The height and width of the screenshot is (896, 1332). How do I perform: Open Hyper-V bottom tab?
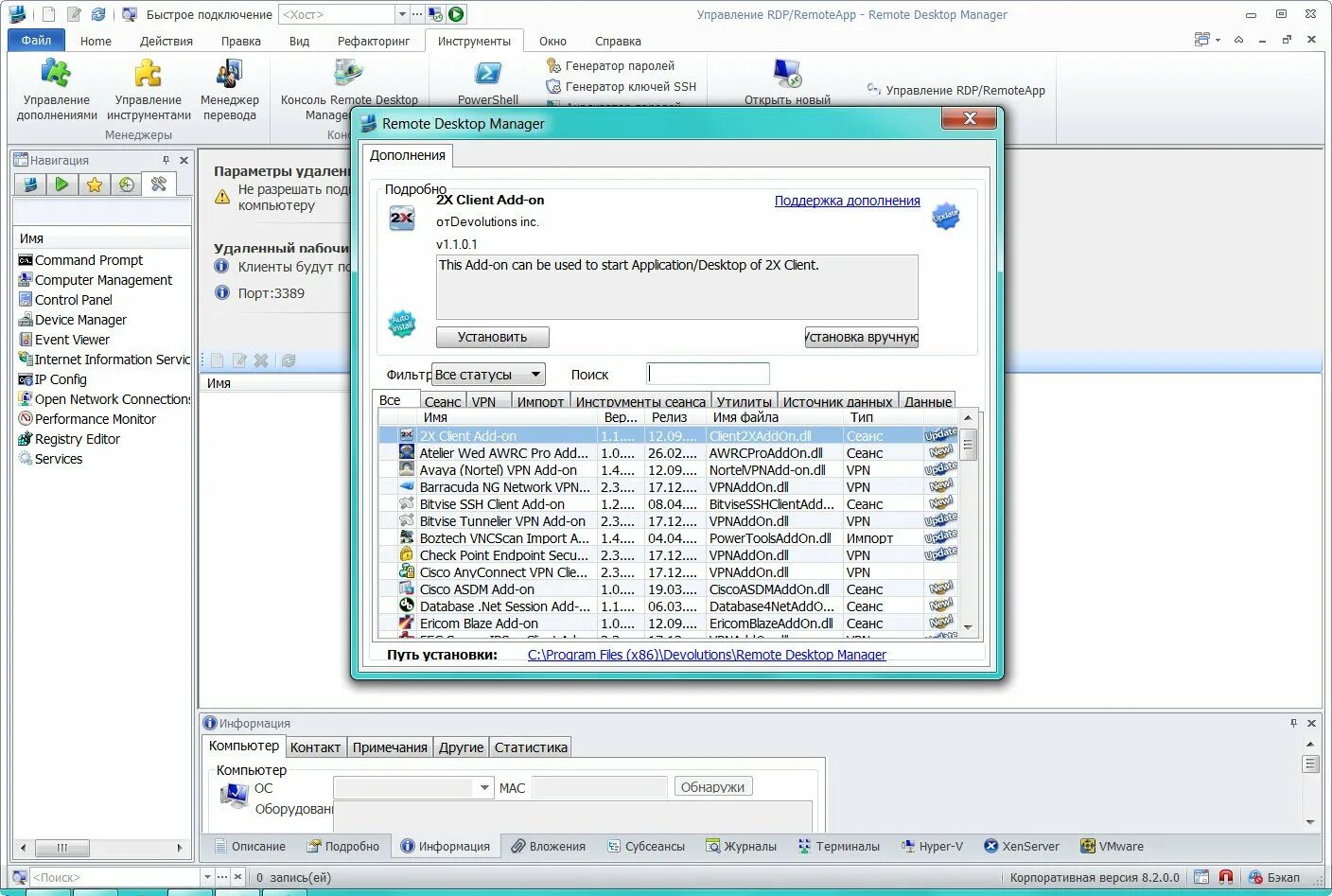(x=932, y=846)
